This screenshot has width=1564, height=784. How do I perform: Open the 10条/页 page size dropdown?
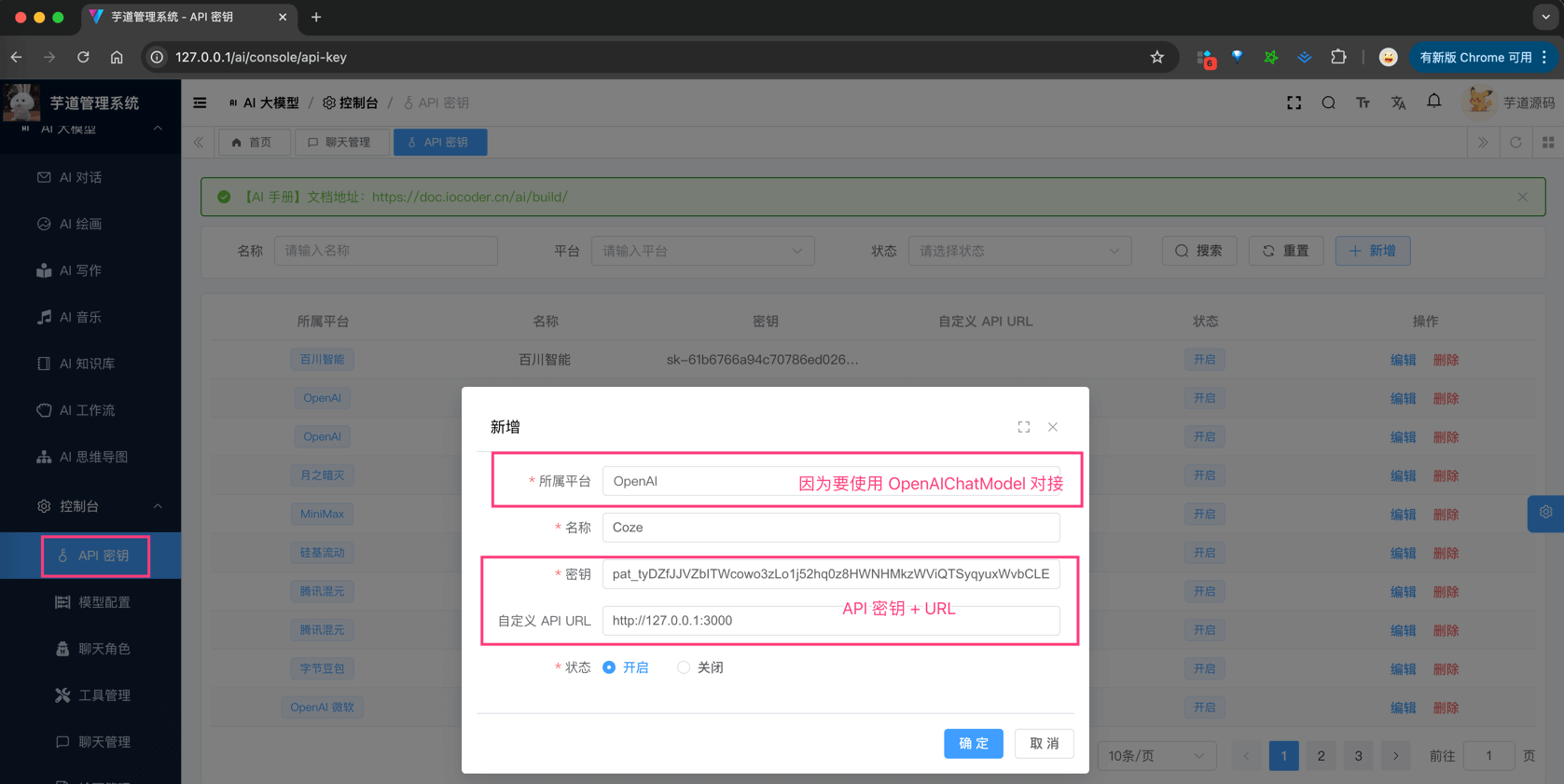(1156, 756)
